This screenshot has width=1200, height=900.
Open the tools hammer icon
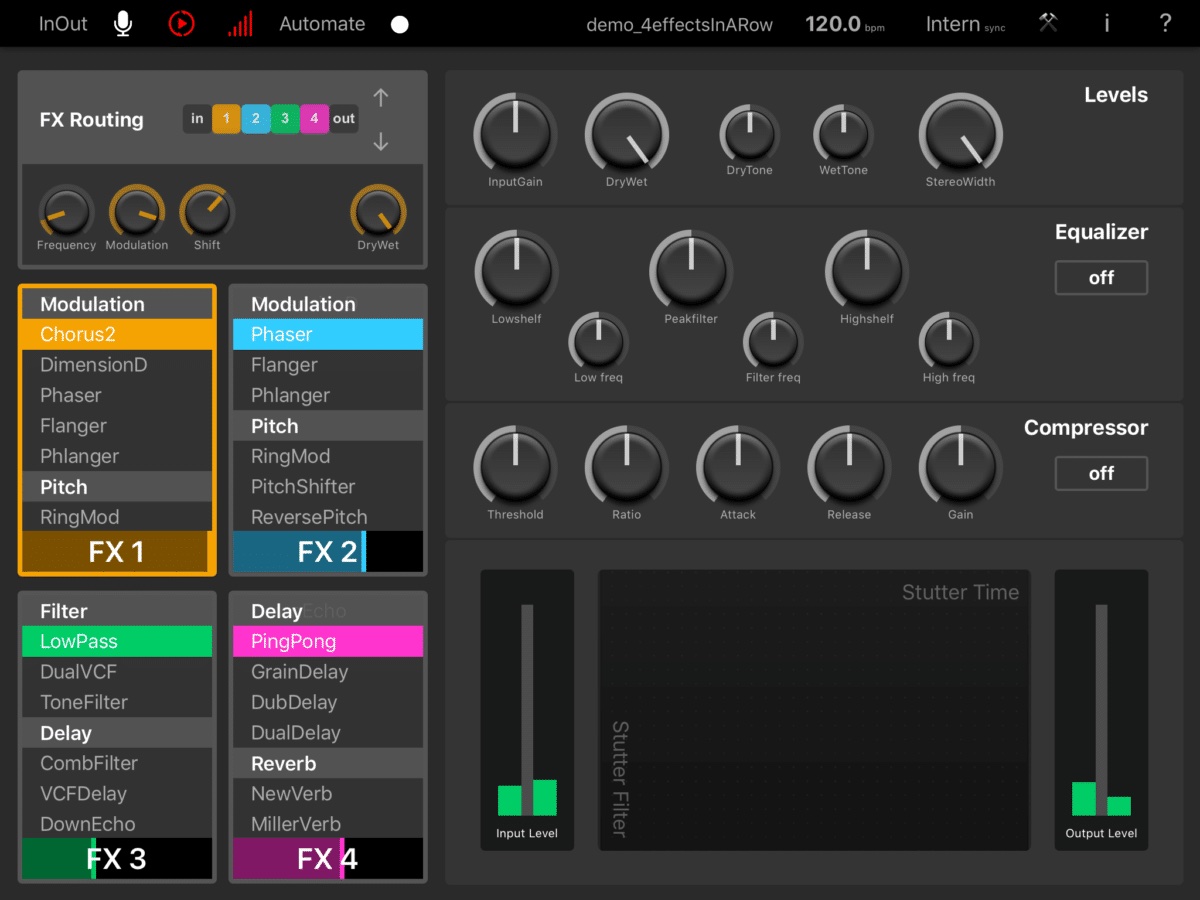pos(1048,23)
